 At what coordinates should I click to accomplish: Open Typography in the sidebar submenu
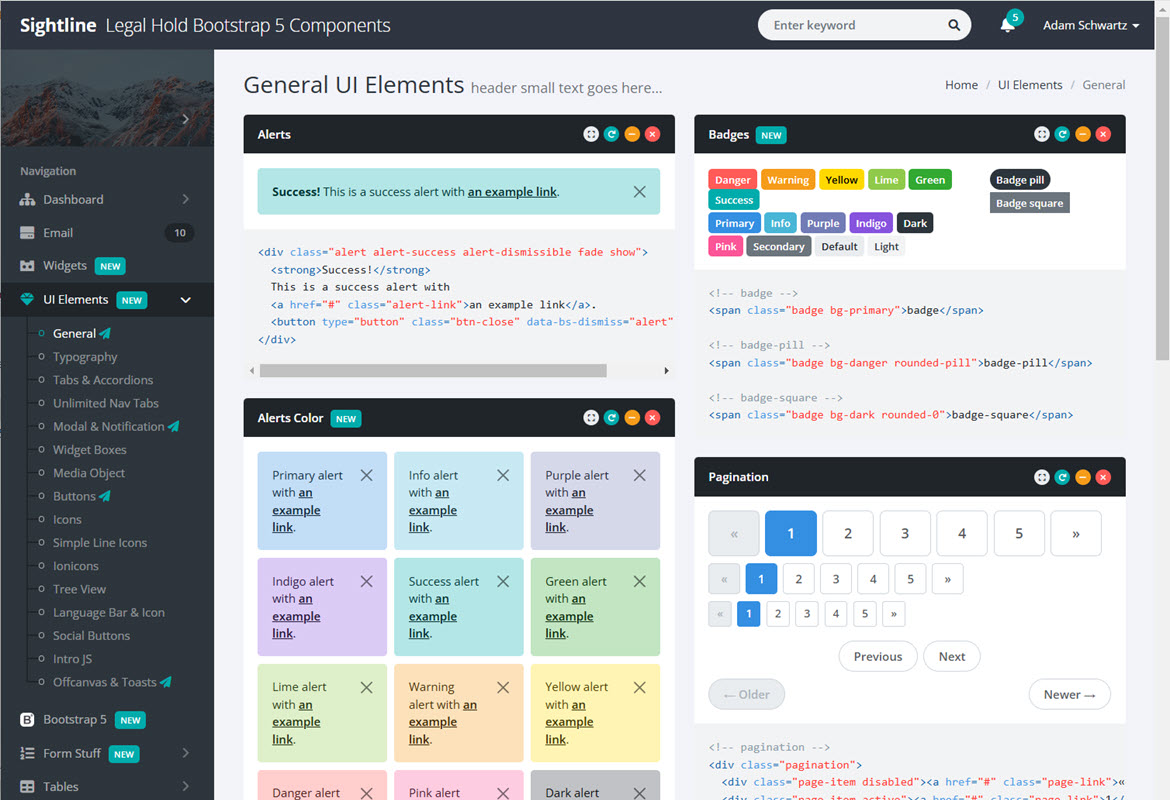click(x=85, y=357)
